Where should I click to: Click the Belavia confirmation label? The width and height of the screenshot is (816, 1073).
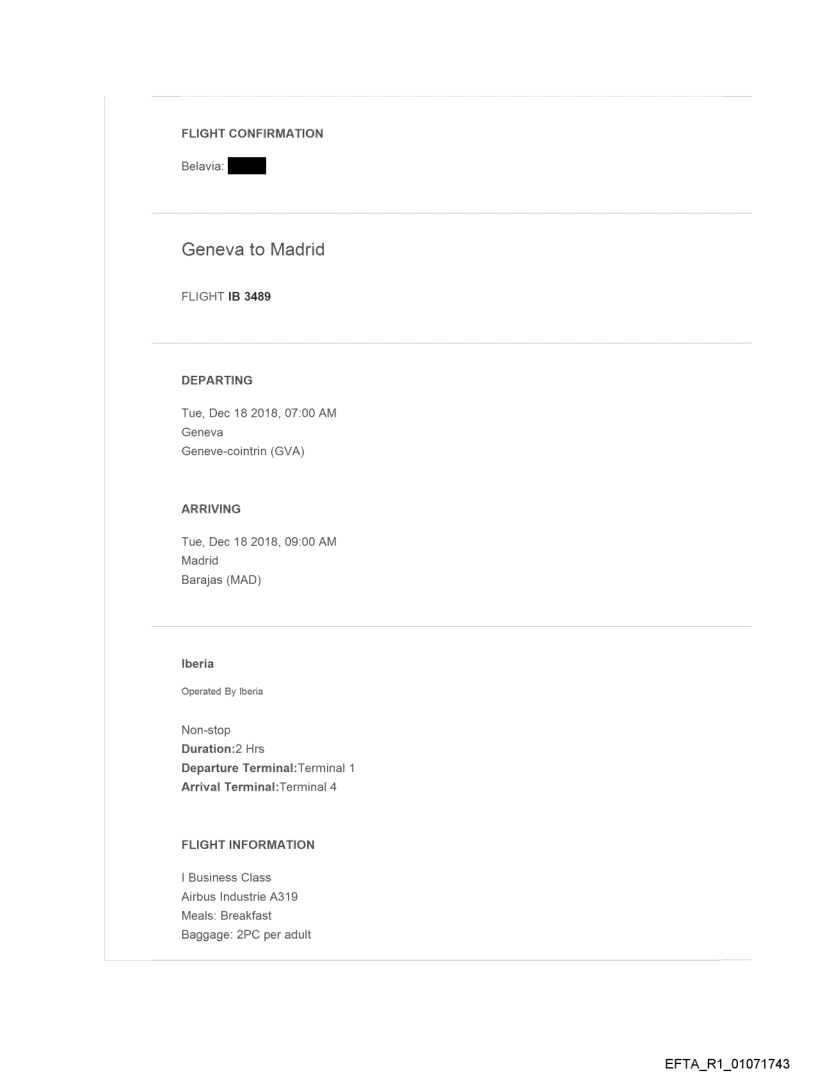(x=202, y=167)
